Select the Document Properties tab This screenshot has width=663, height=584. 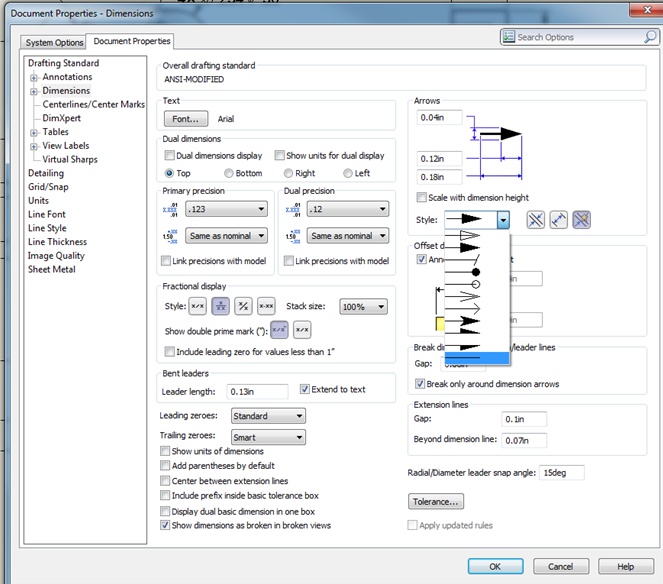point(132,41)
